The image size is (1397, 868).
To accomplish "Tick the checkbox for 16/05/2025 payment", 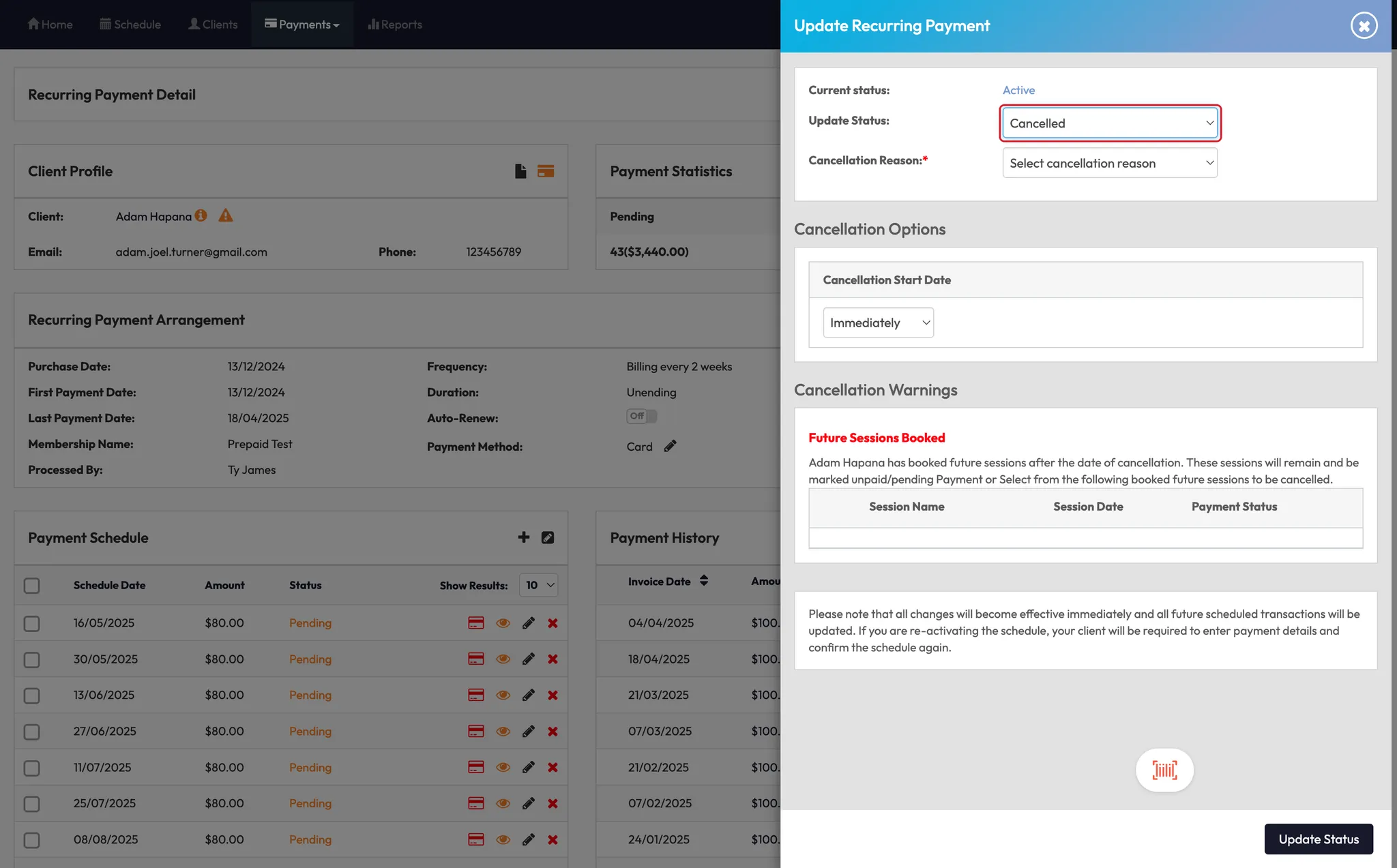I will tap(32, 623).
